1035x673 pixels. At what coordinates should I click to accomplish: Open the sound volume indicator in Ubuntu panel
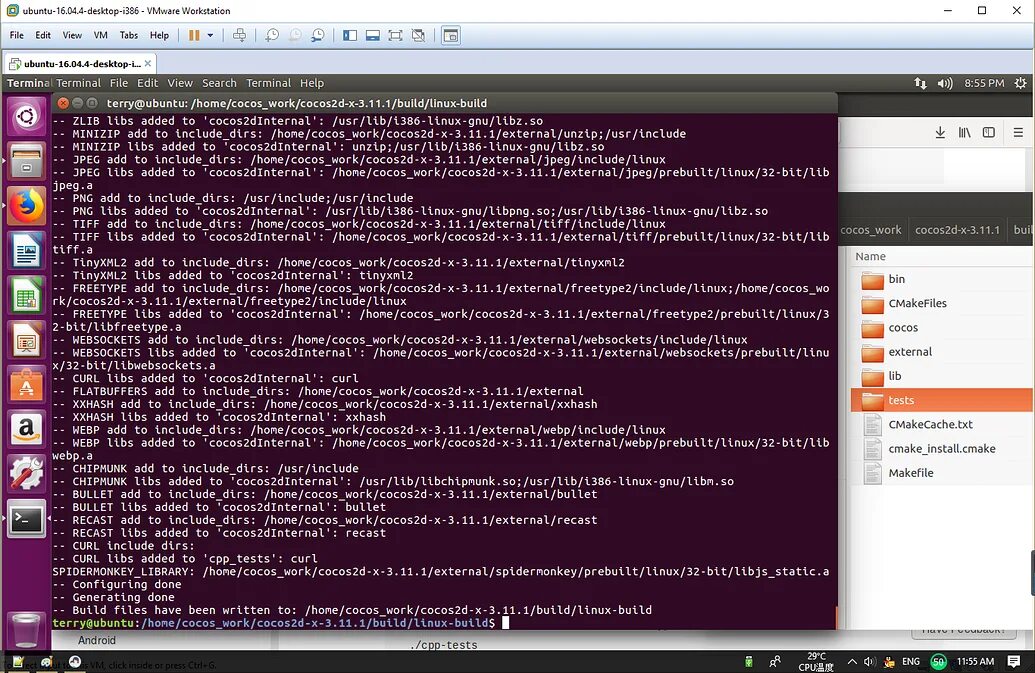click(945, 83)
